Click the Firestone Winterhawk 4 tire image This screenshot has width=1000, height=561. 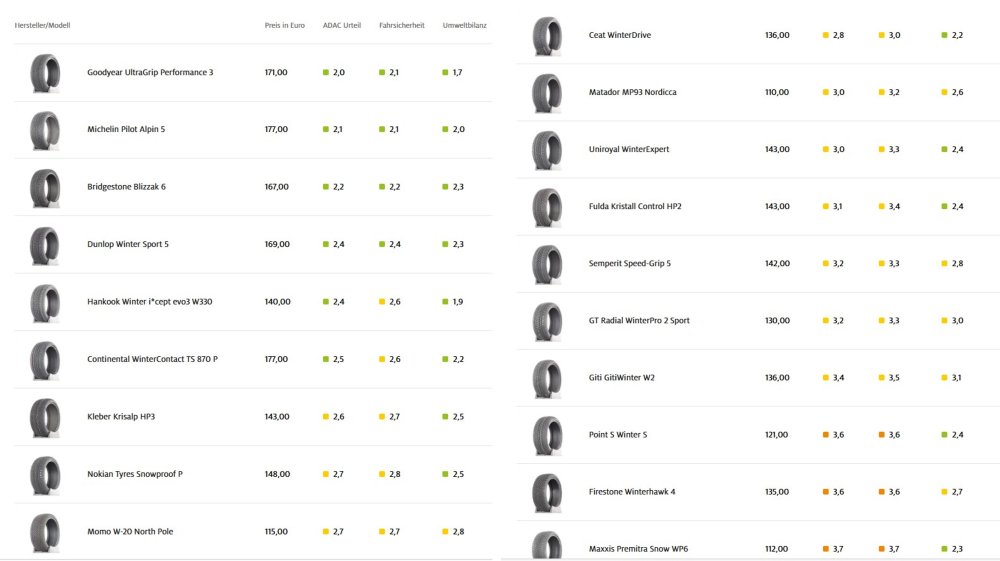(547, 493)
